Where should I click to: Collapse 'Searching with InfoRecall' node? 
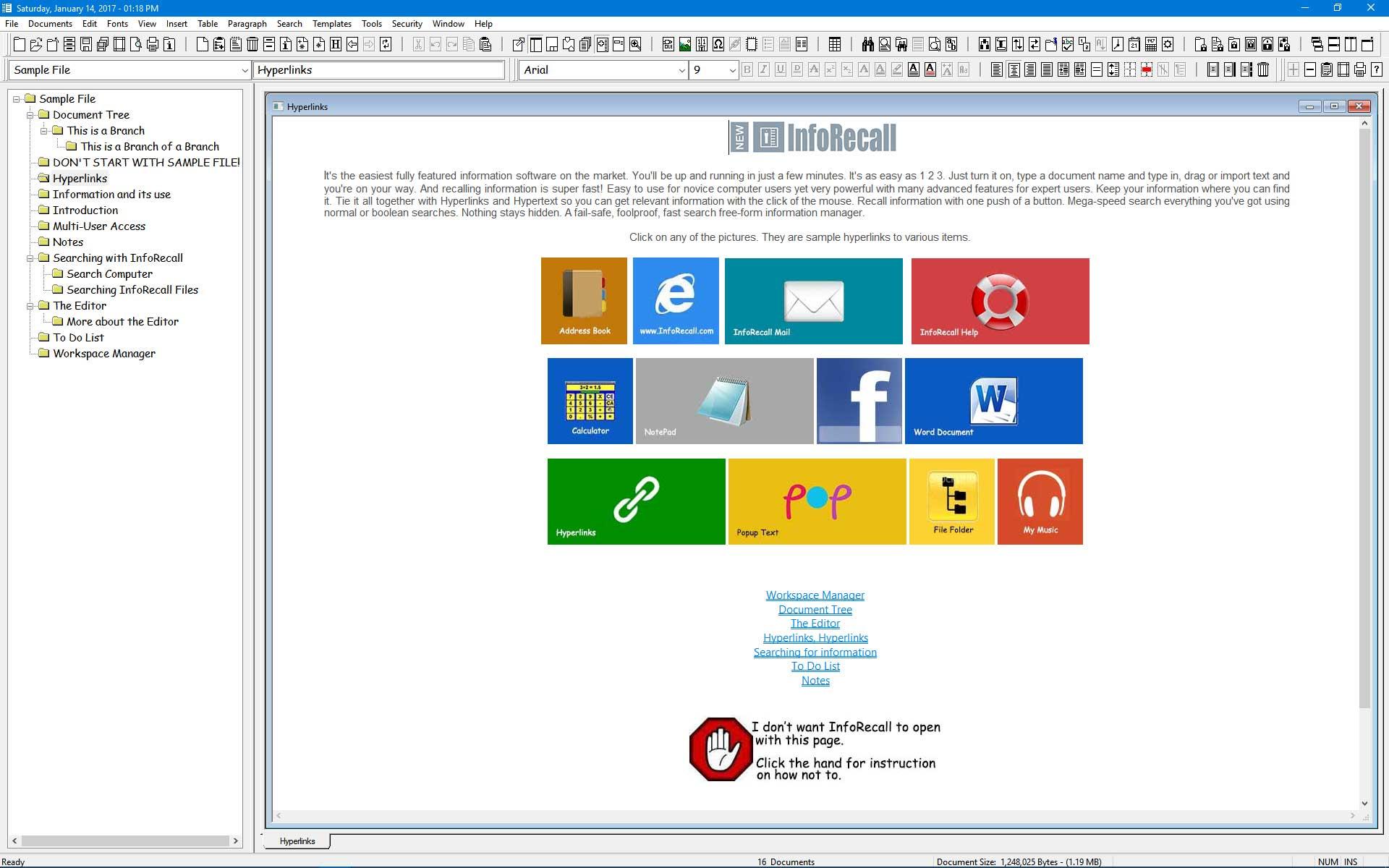coord(30,258)
